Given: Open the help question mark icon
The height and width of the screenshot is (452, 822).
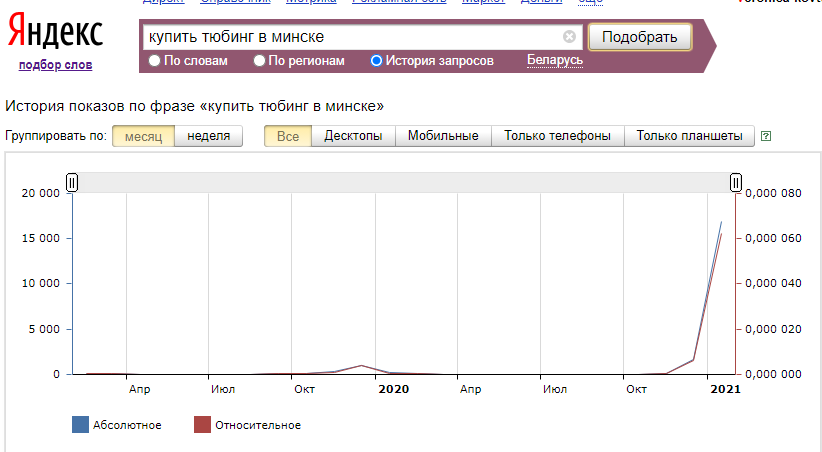Looking at the screenshot, I should click(766, 137).
